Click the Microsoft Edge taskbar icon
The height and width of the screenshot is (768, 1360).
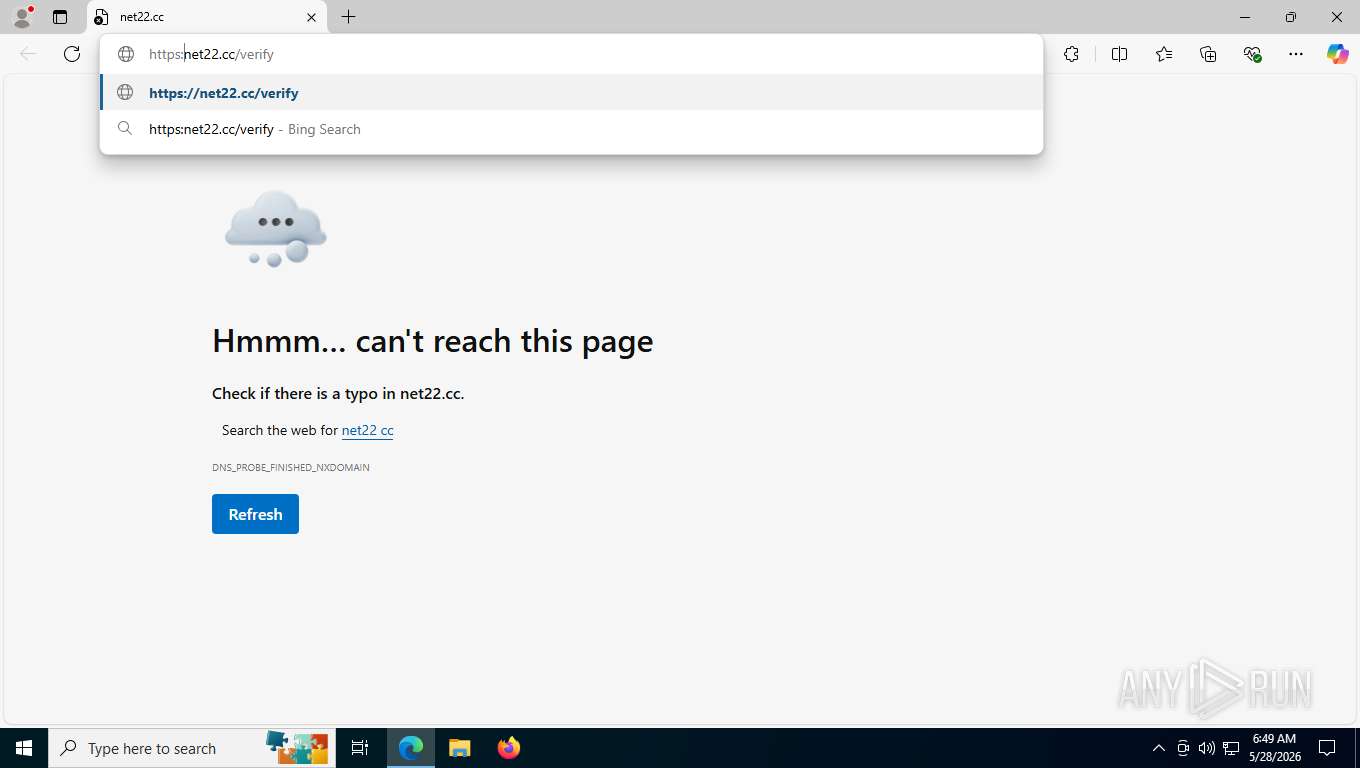[411, 748]
